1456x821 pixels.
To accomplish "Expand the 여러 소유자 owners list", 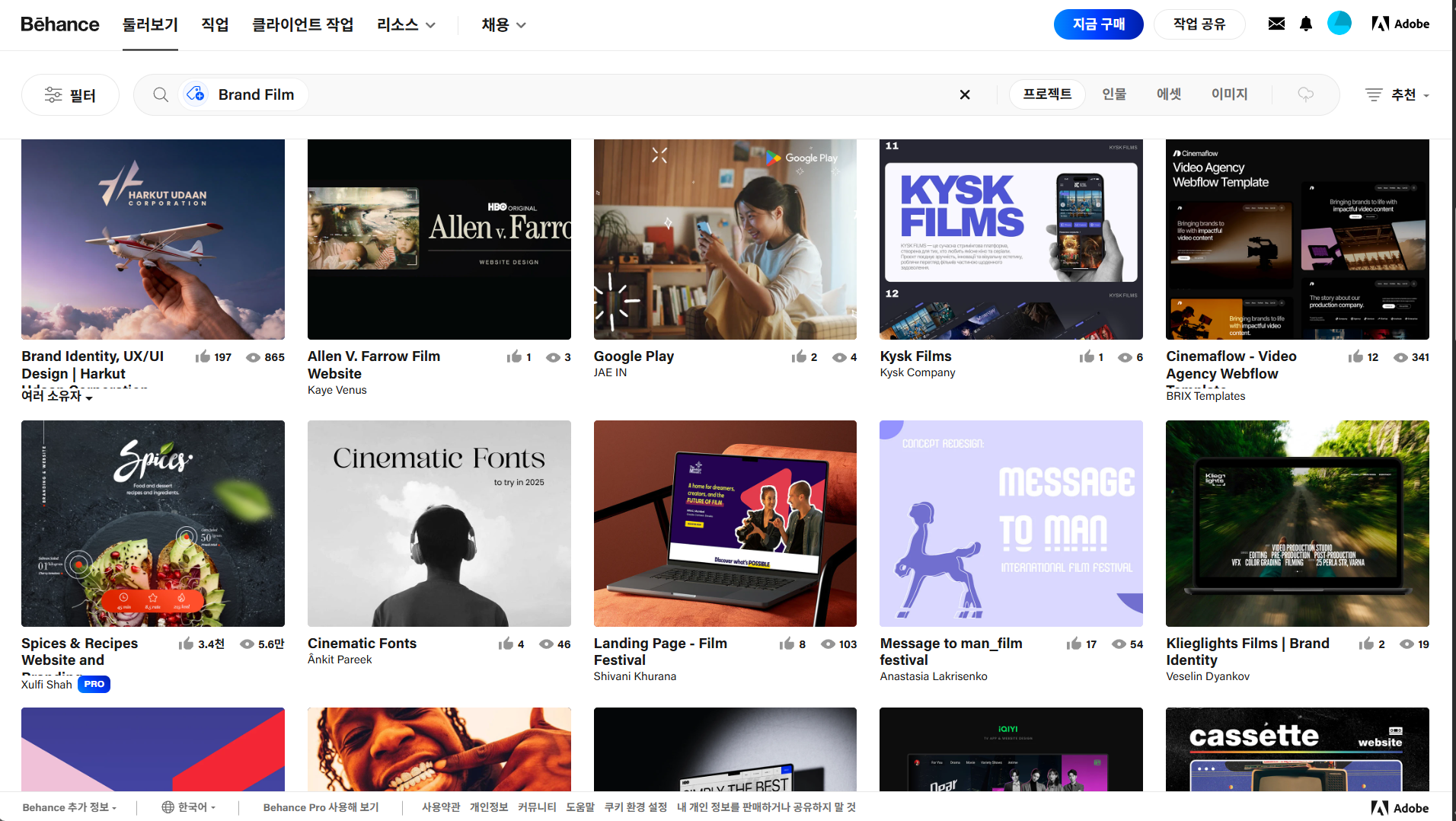I will click(57, 396).
